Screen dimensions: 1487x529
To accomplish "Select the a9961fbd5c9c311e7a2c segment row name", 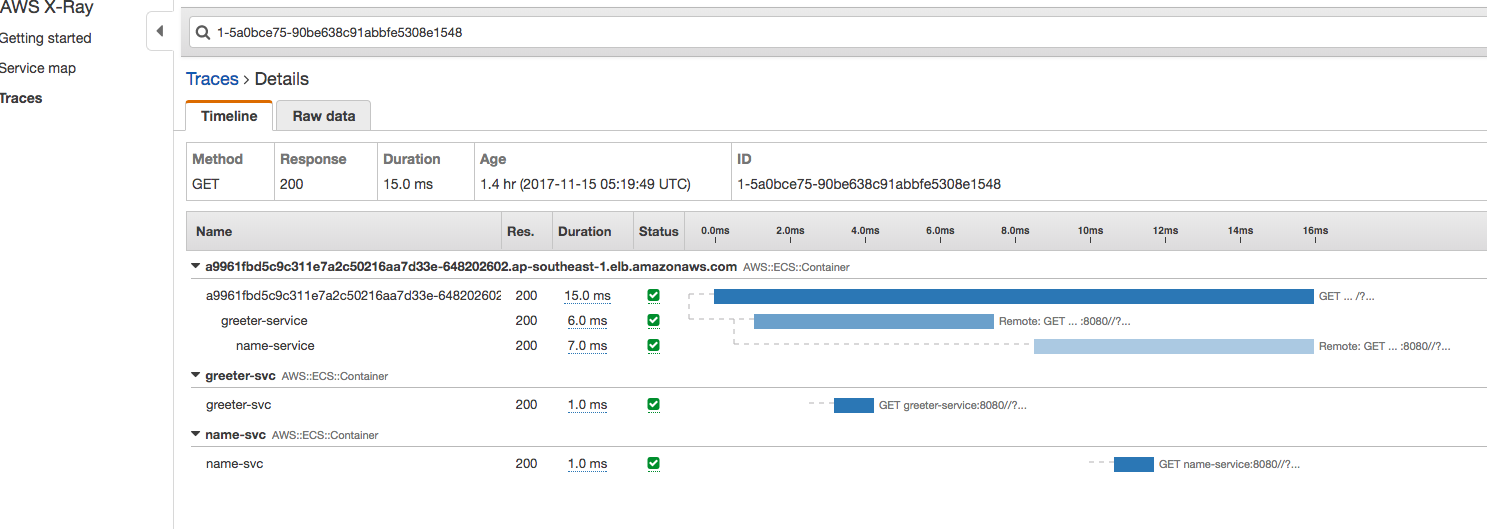I will [354, 296].
